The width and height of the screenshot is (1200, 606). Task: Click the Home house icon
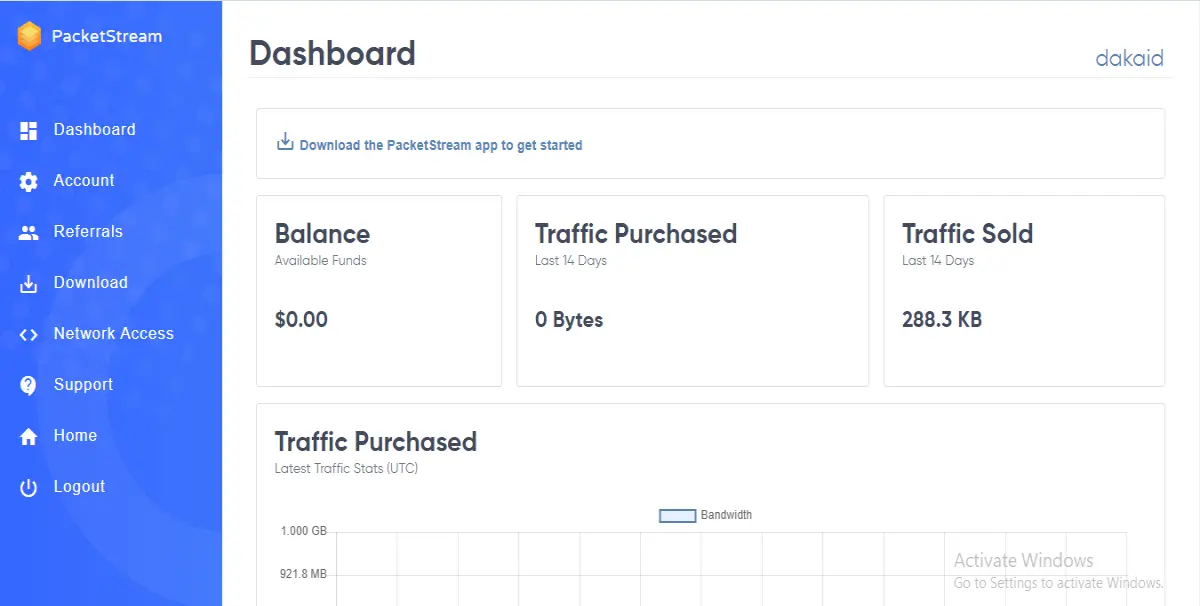29,436
